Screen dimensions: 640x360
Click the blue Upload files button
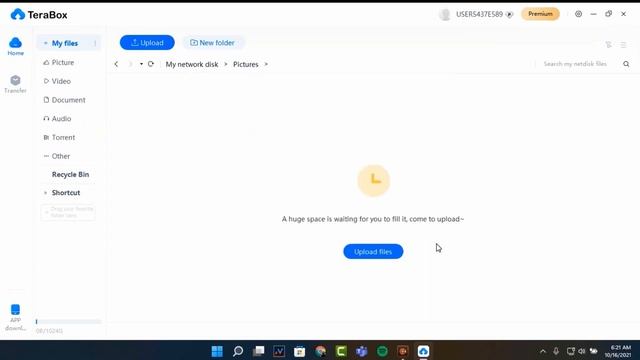373,251
